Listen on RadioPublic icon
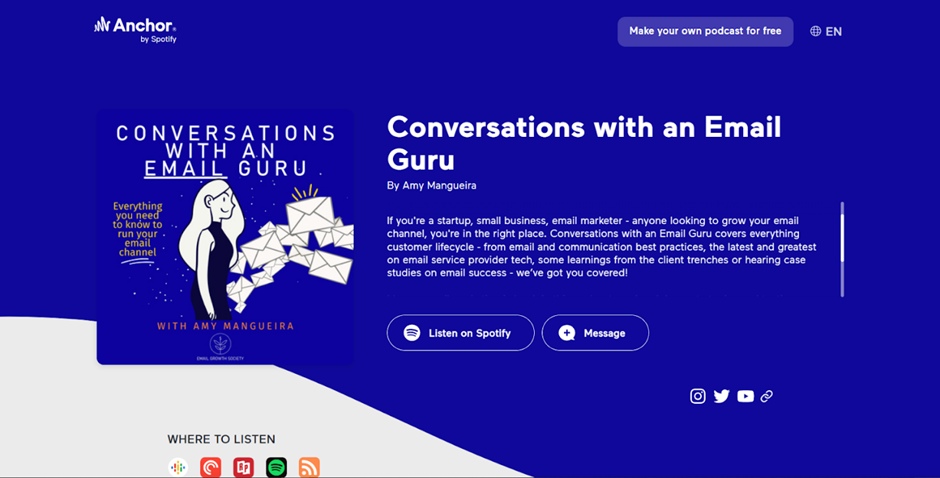This screenshot has height=478, width=940. [243, 467]
